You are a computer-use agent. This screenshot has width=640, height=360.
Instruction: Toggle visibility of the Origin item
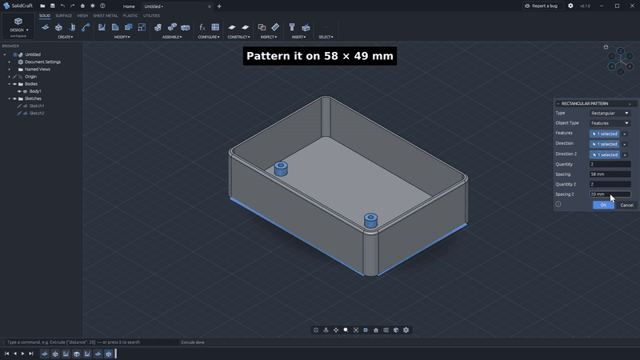15,77
